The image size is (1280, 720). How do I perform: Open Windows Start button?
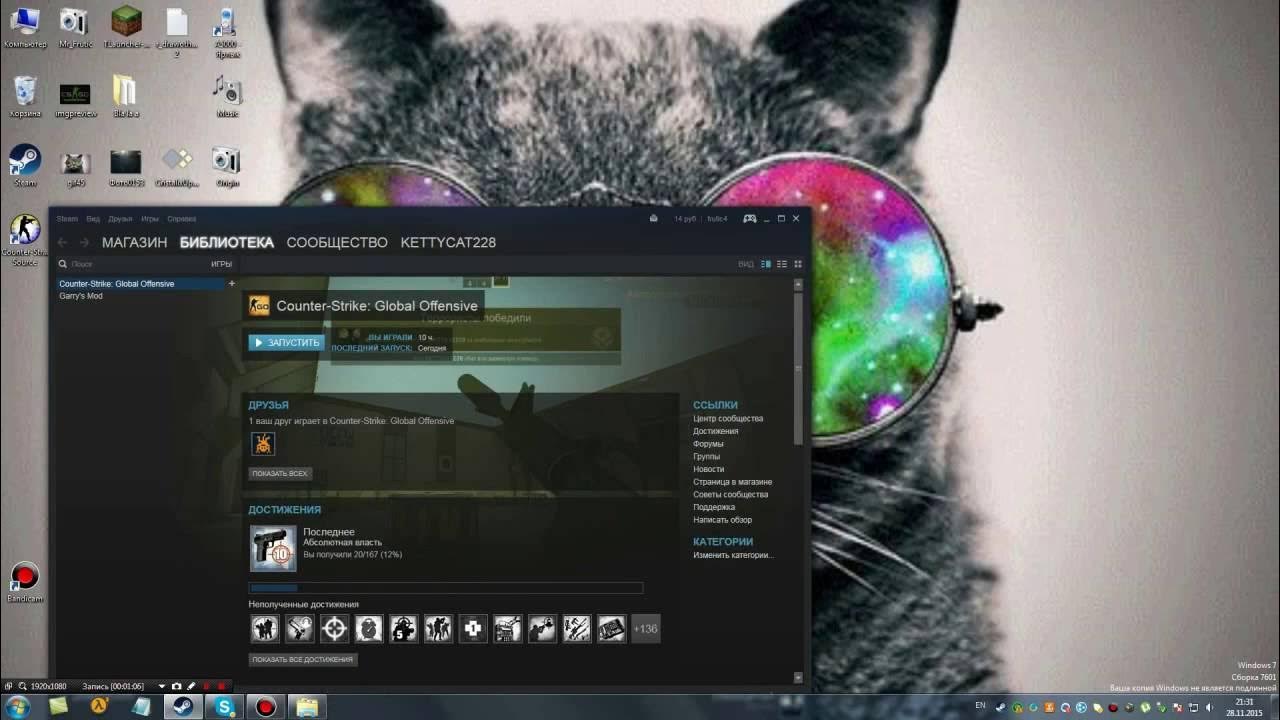point(18,707)
